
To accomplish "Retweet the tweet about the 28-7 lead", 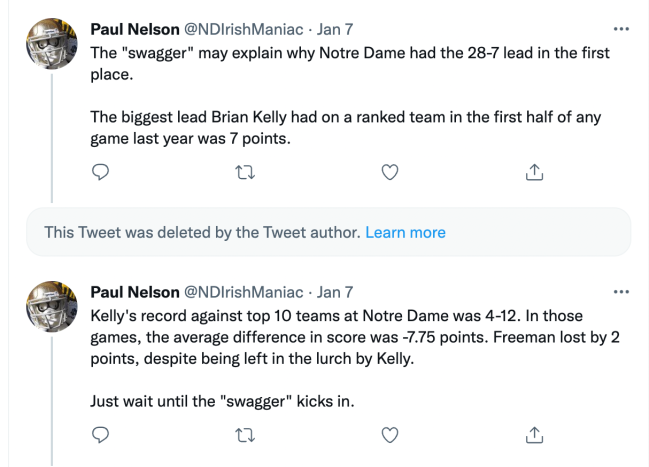I will point(241,174).
